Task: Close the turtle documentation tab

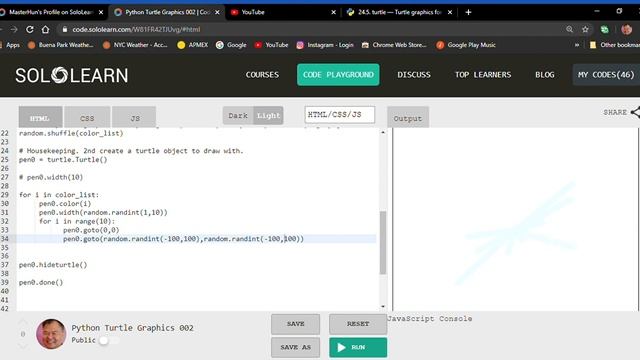Action: [450, 12]
